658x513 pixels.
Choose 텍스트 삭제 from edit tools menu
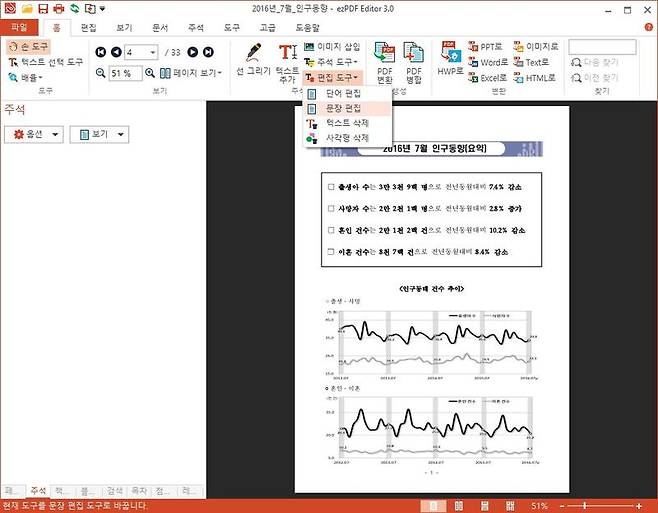[x=347, y=123]
